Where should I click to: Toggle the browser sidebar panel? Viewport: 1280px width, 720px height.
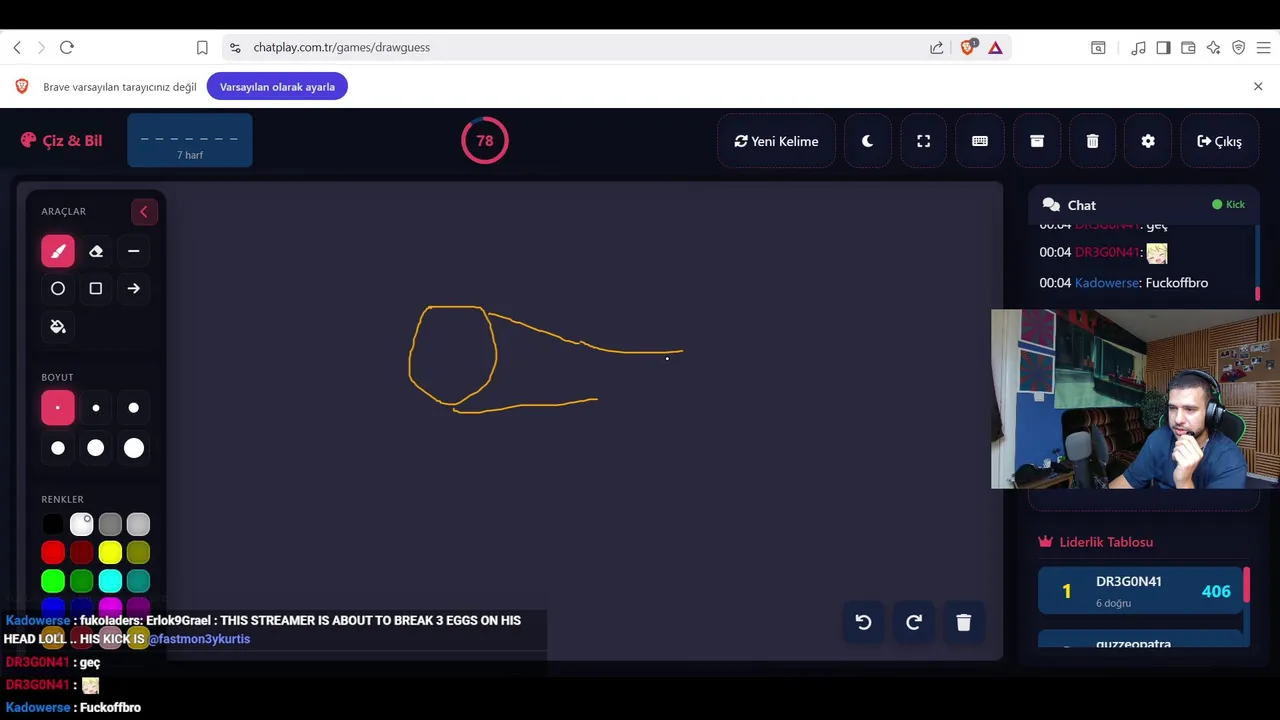pyautogui.click(x=1163, y=47)
